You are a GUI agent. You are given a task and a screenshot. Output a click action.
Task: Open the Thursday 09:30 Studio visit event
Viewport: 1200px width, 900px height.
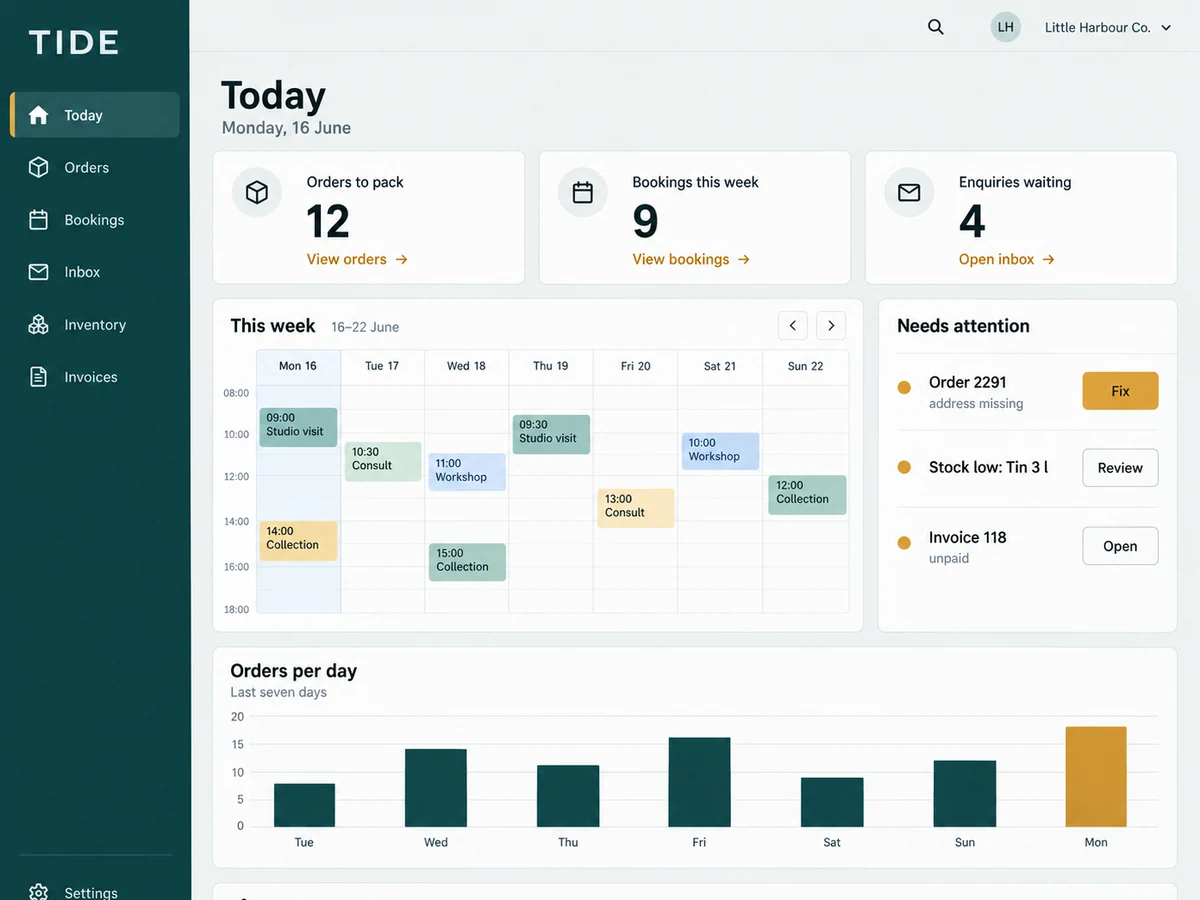pyautogui.click(x=551, y=434)
